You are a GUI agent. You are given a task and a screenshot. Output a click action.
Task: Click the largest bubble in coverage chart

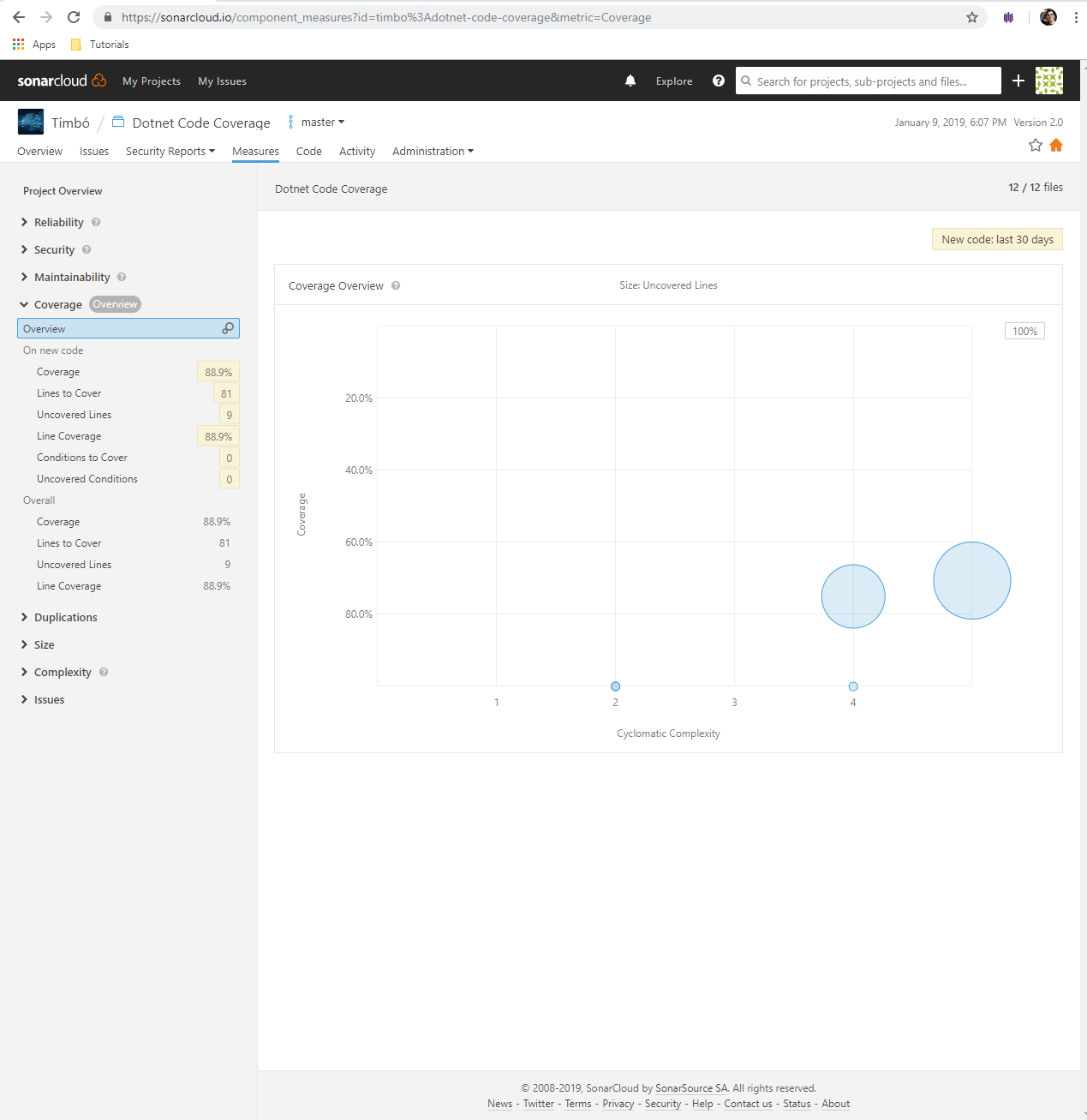pos(972,580)
